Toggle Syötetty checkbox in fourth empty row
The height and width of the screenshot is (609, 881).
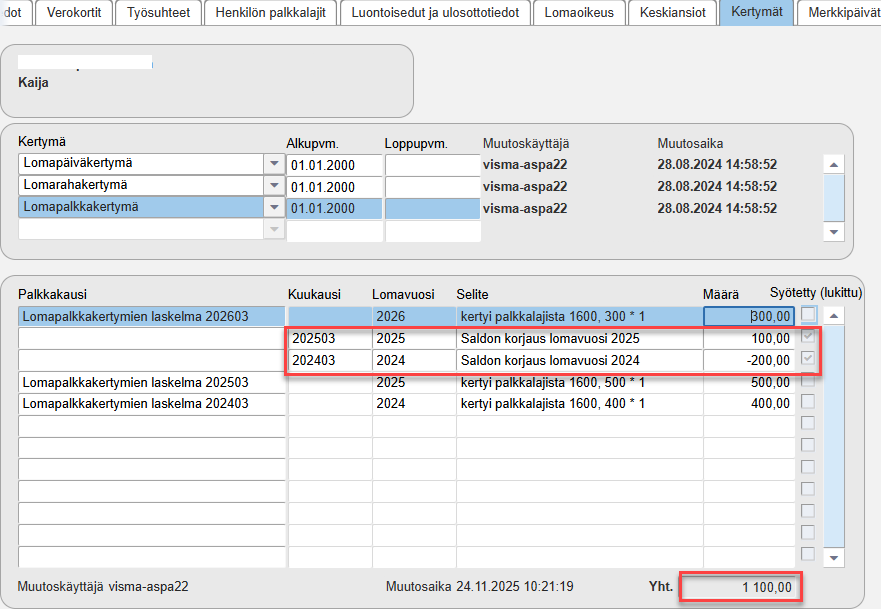[808, 489]
